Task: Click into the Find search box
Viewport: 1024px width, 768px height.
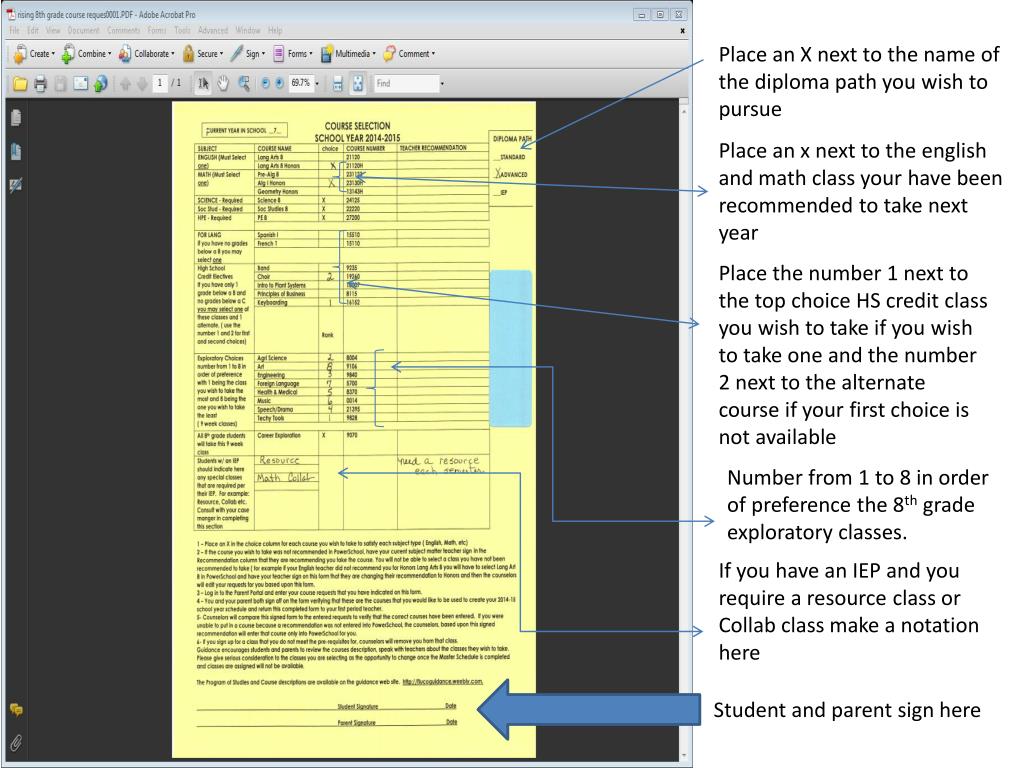Action: (x=406, y=84)
